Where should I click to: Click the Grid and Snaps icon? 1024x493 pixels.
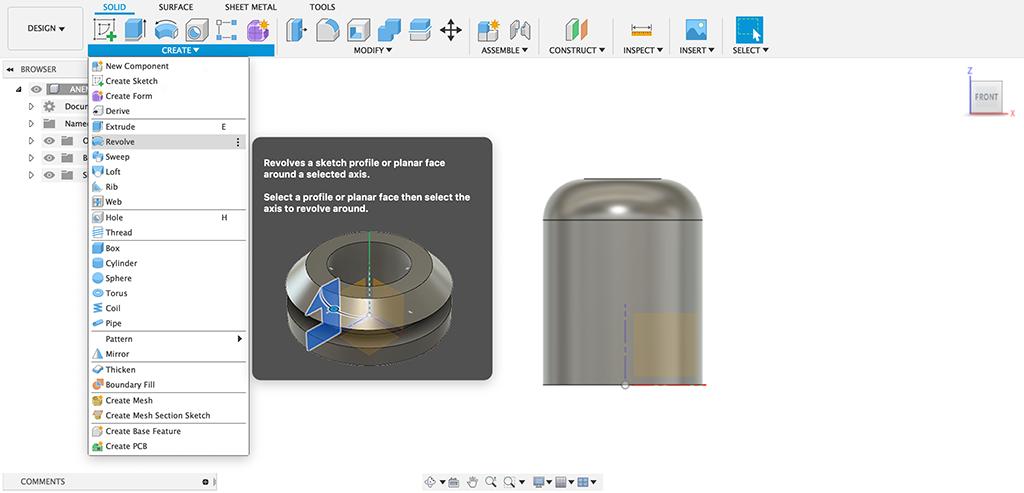point(560,482)
